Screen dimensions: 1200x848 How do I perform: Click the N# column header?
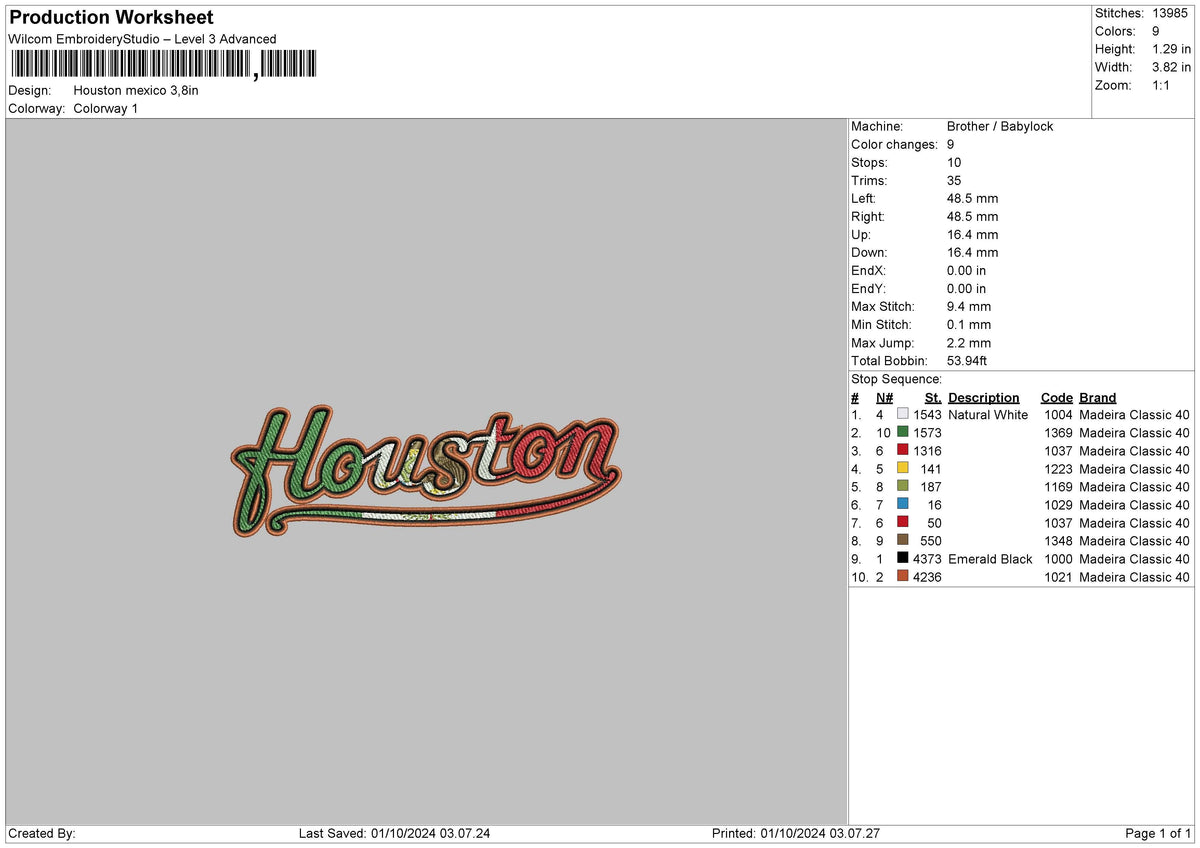(884, 397)
